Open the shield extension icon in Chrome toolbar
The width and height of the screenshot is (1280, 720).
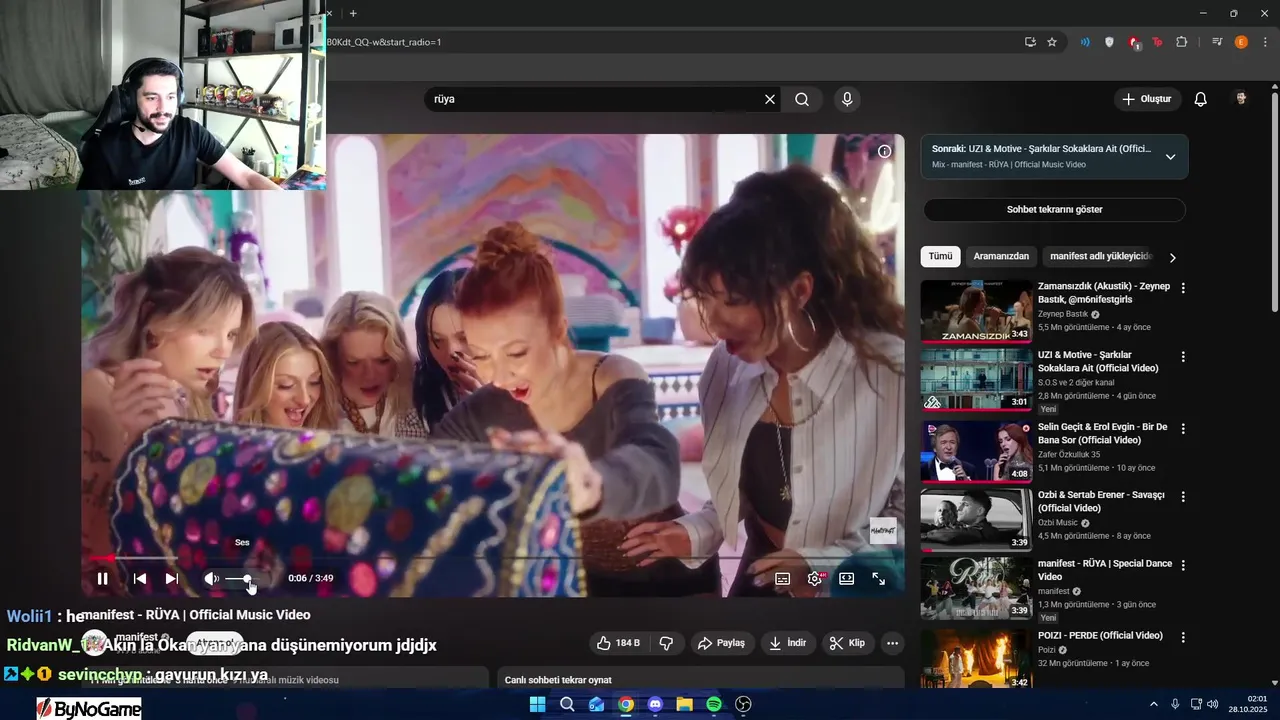1109,42
